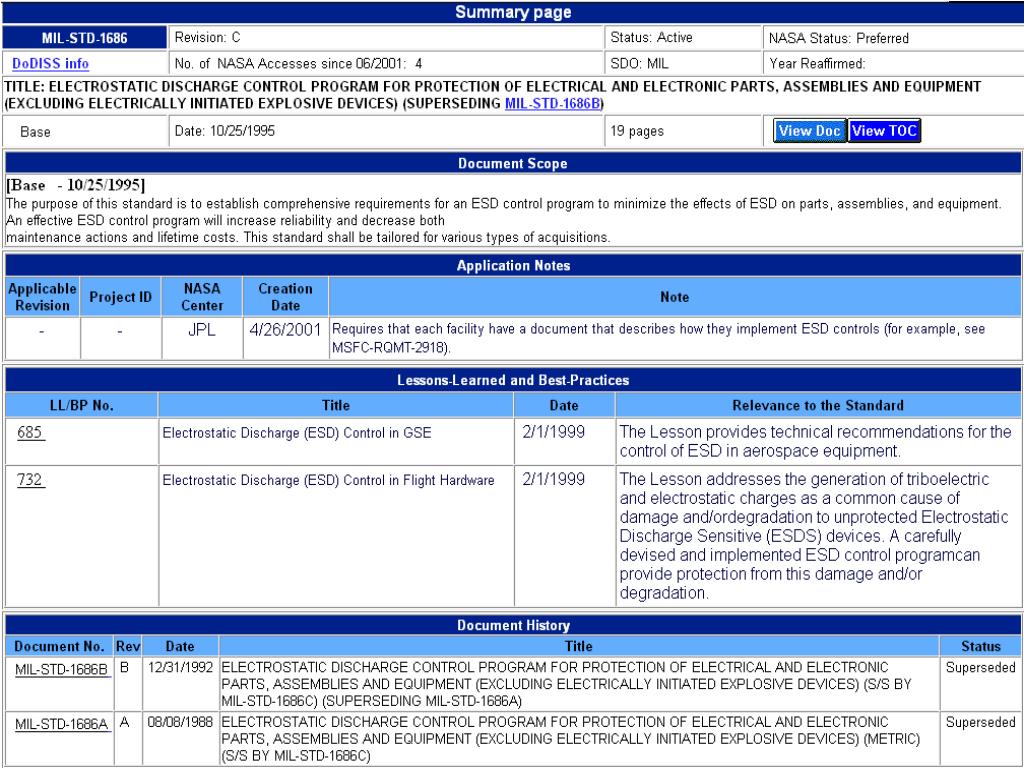Screen dimensions: 1024x768
Task: Click the Document No. column header
Action: coord(59,646)
